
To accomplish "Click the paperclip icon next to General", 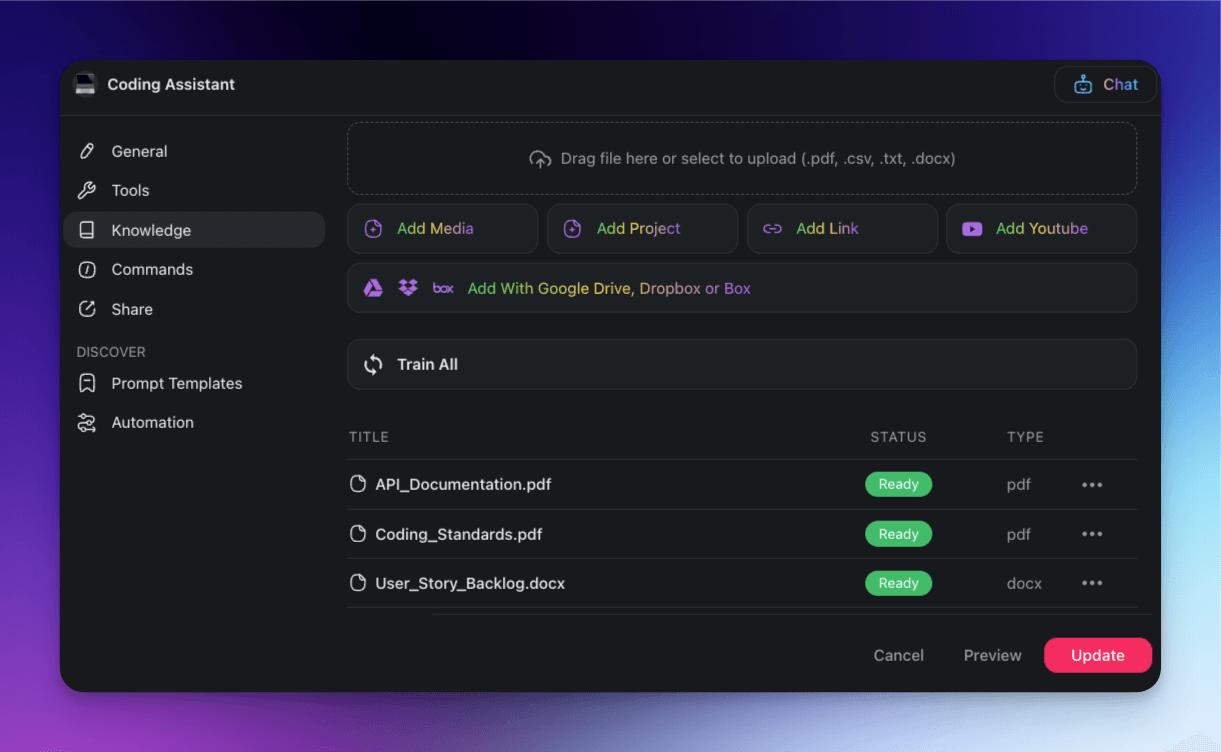I will [89, 151].
